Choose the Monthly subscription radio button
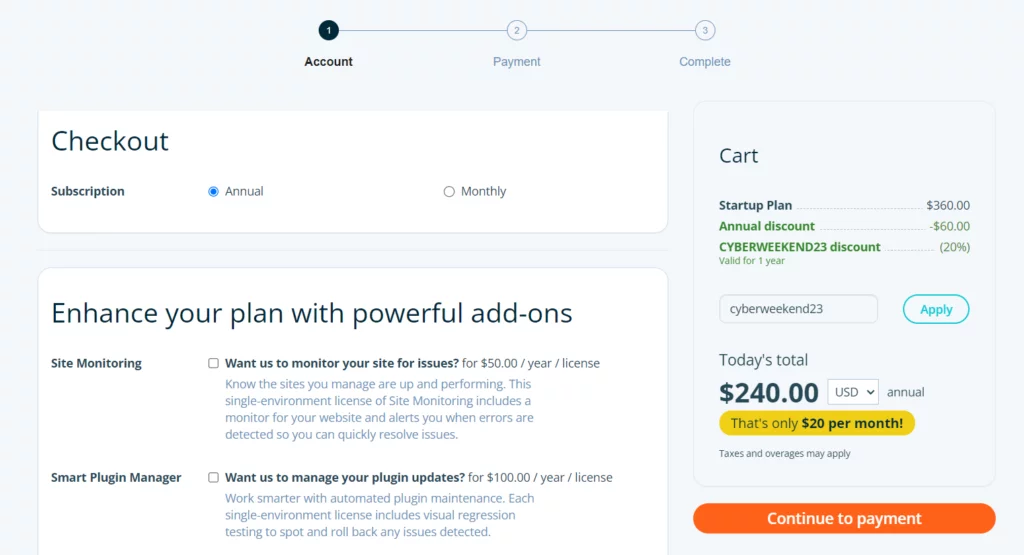Viewport: 1024px width, 555px height. (x=449, y=192)
